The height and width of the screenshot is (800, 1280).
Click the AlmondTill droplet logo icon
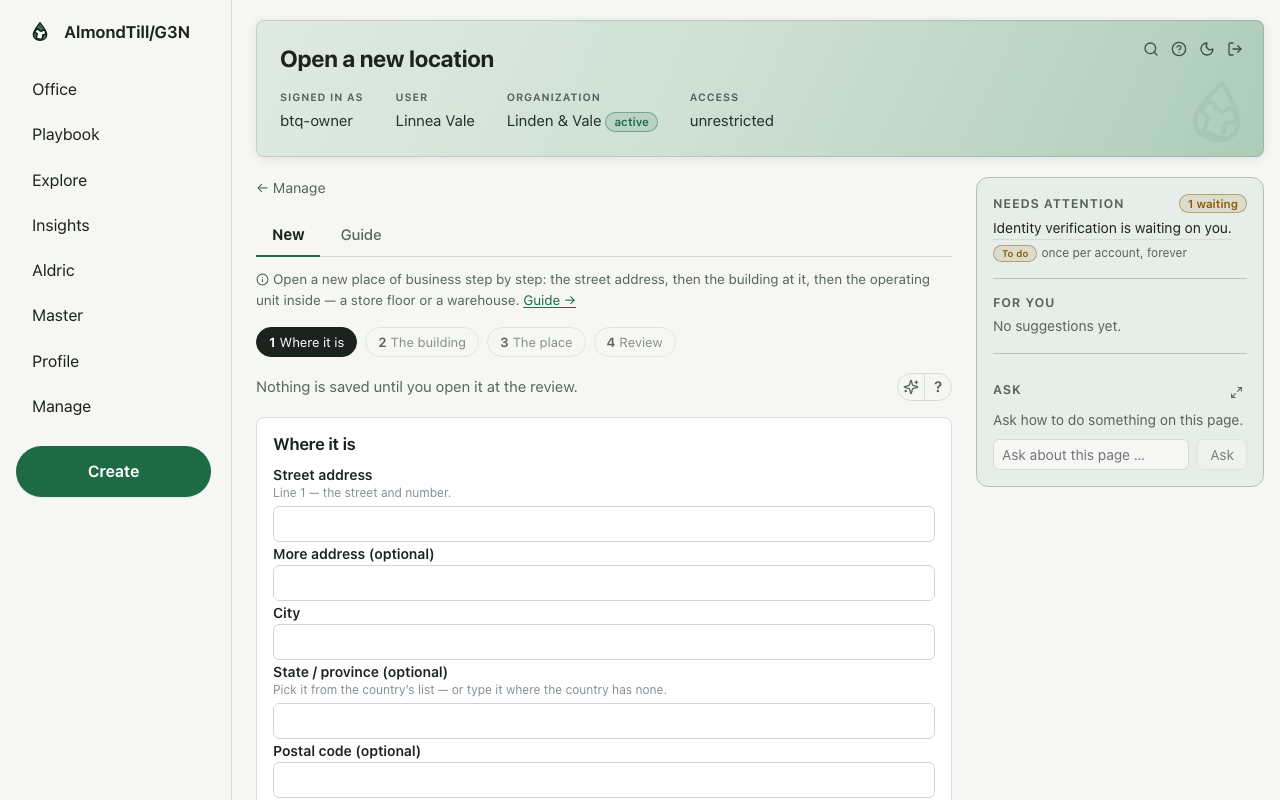[40, 32]
